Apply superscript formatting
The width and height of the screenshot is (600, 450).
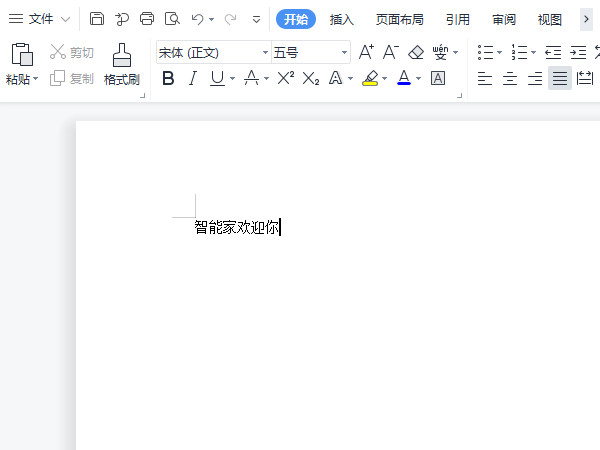[x=285, y=78]
